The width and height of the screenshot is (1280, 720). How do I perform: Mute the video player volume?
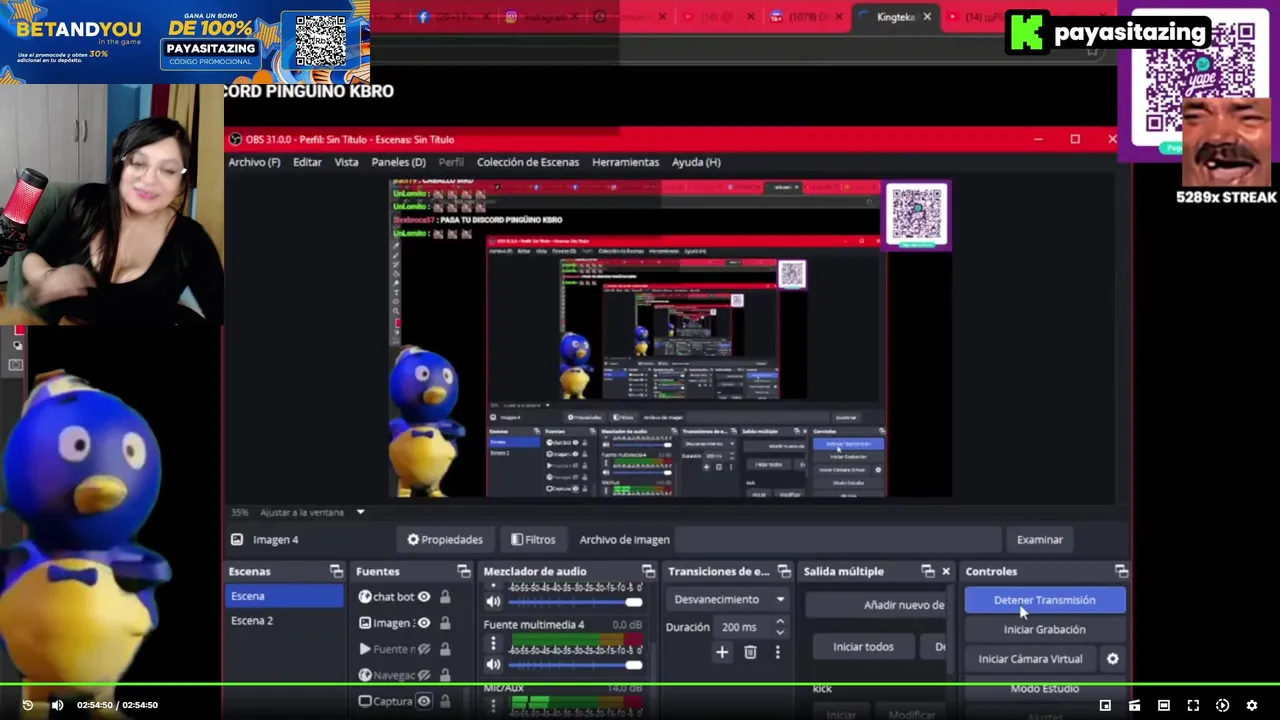(x=57, y=705)
